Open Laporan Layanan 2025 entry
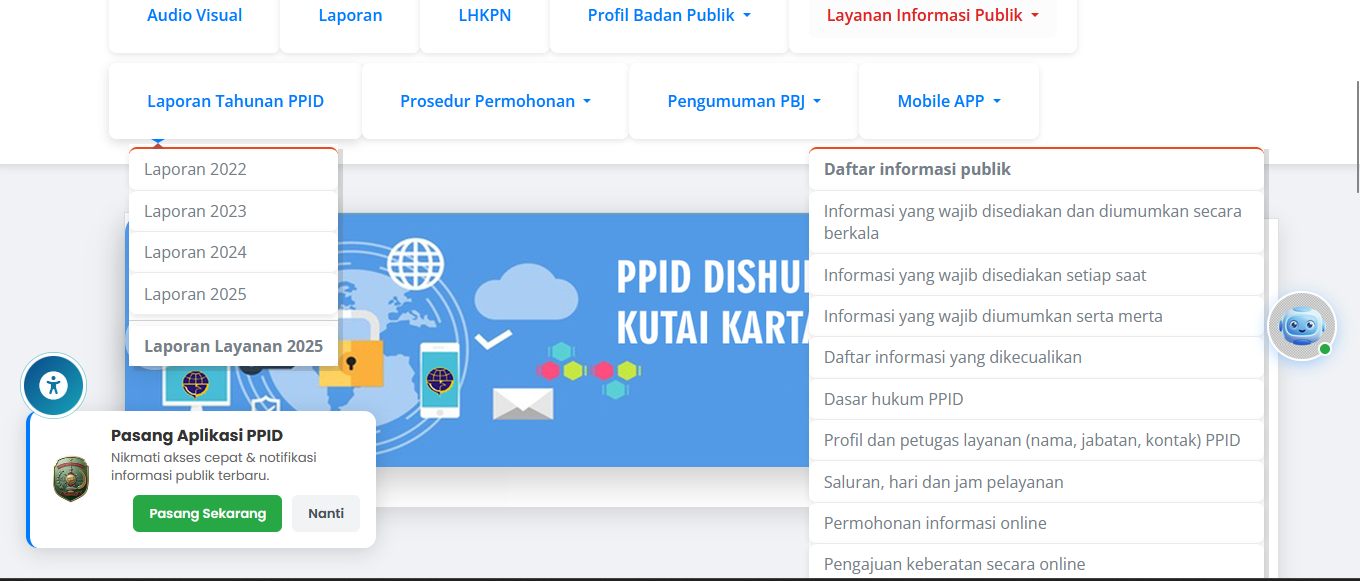Screen dimensions: 1360x581 (233, 346)
